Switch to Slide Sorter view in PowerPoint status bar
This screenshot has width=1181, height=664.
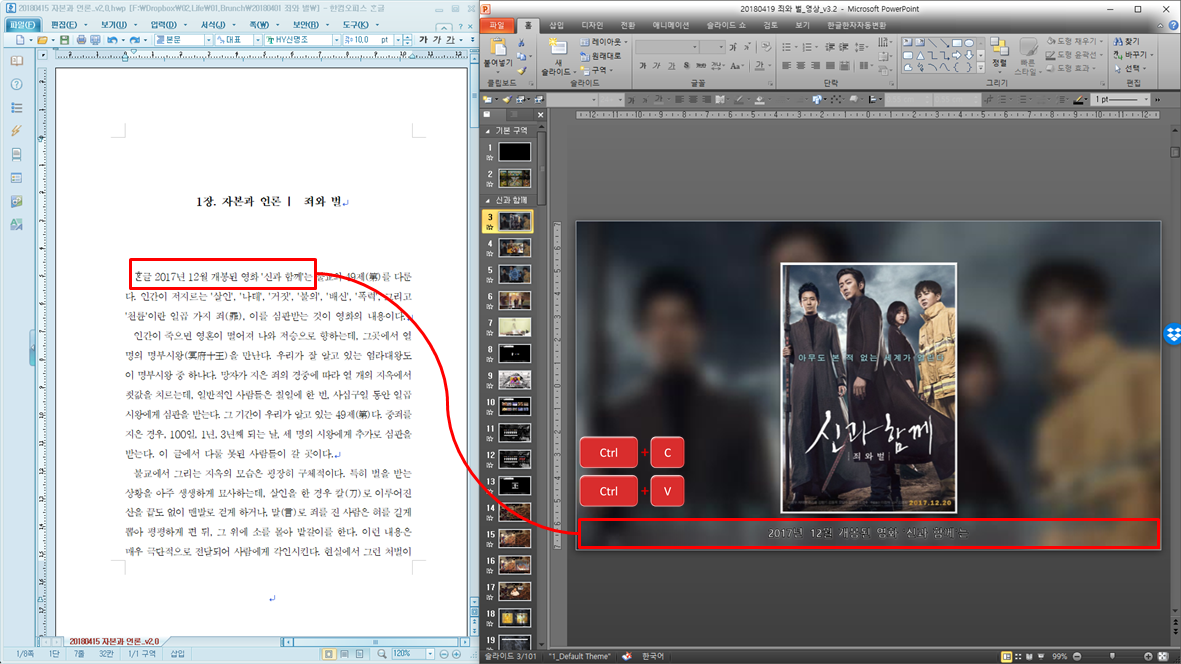(1018, 656)
